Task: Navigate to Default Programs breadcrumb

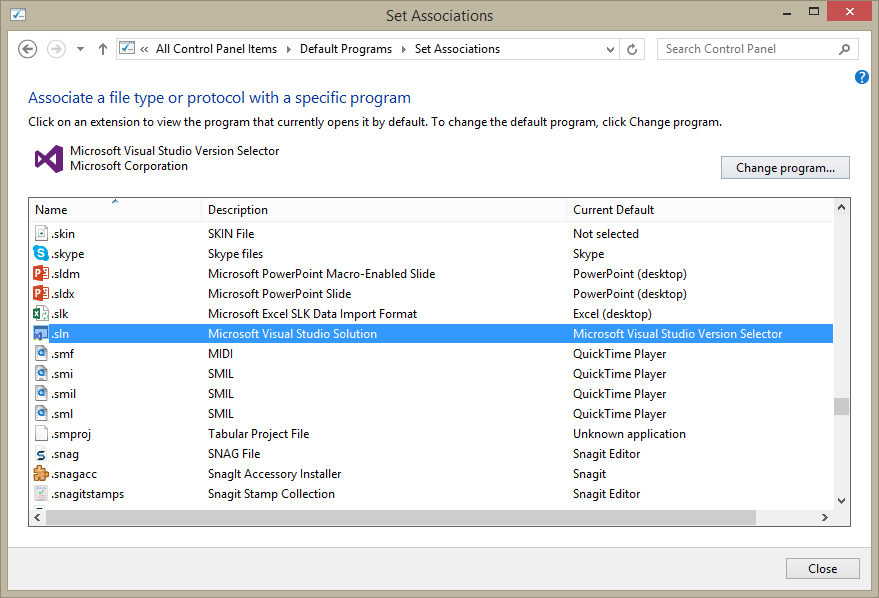Action: (346, 49)
